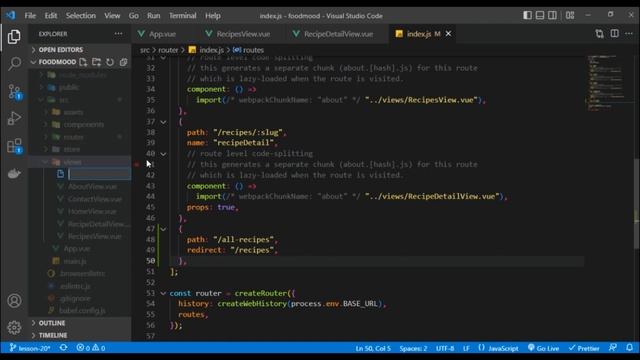The height and width of the screenshot is (360, 640).
Task: Synchronize changes in status bar
Action: [x=64, y=348]
